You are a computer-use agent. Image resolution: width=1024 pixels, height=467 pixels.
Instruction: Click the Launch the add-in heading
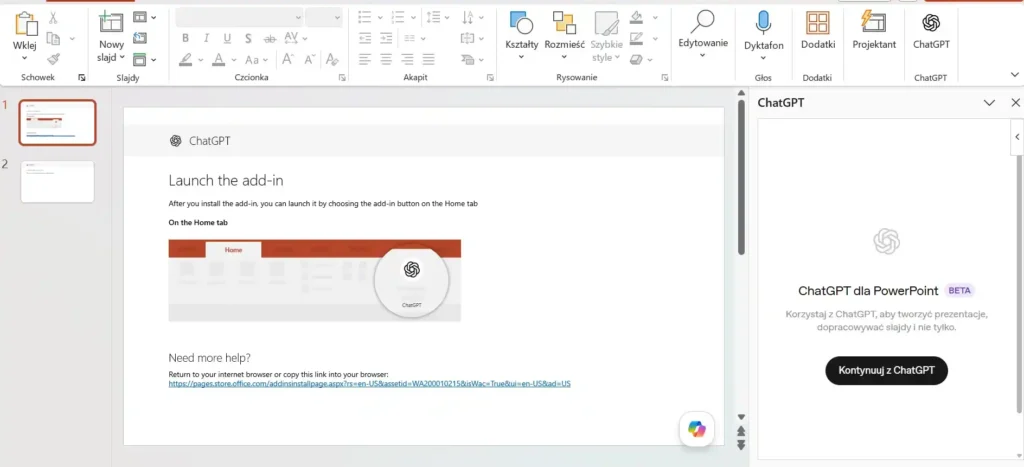coord(226,180)
